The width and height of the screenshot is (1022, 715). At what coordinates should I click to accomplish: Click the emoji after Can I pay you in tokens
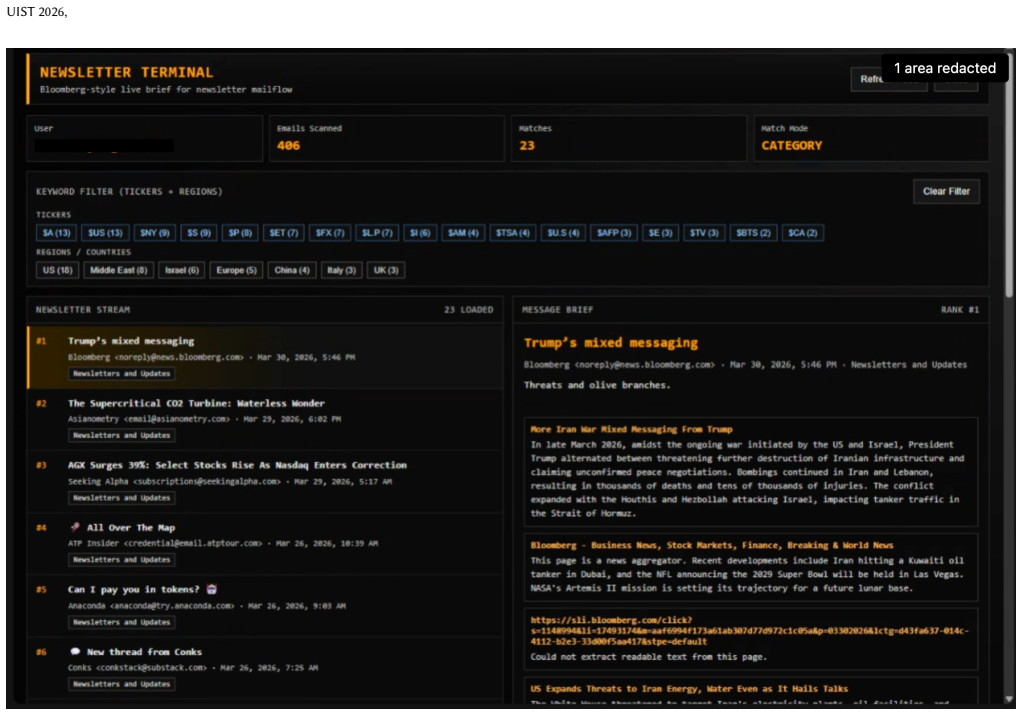pos(212,589)
